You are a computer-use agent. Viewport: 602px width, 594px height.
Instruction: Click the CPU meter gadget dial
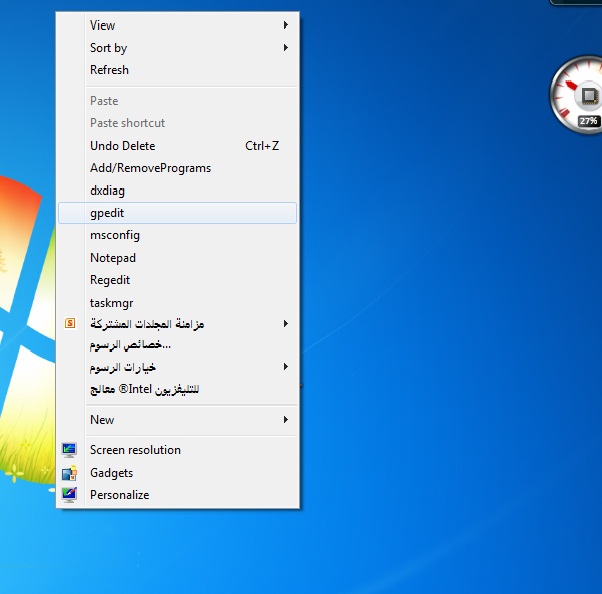tap(576, 94)
